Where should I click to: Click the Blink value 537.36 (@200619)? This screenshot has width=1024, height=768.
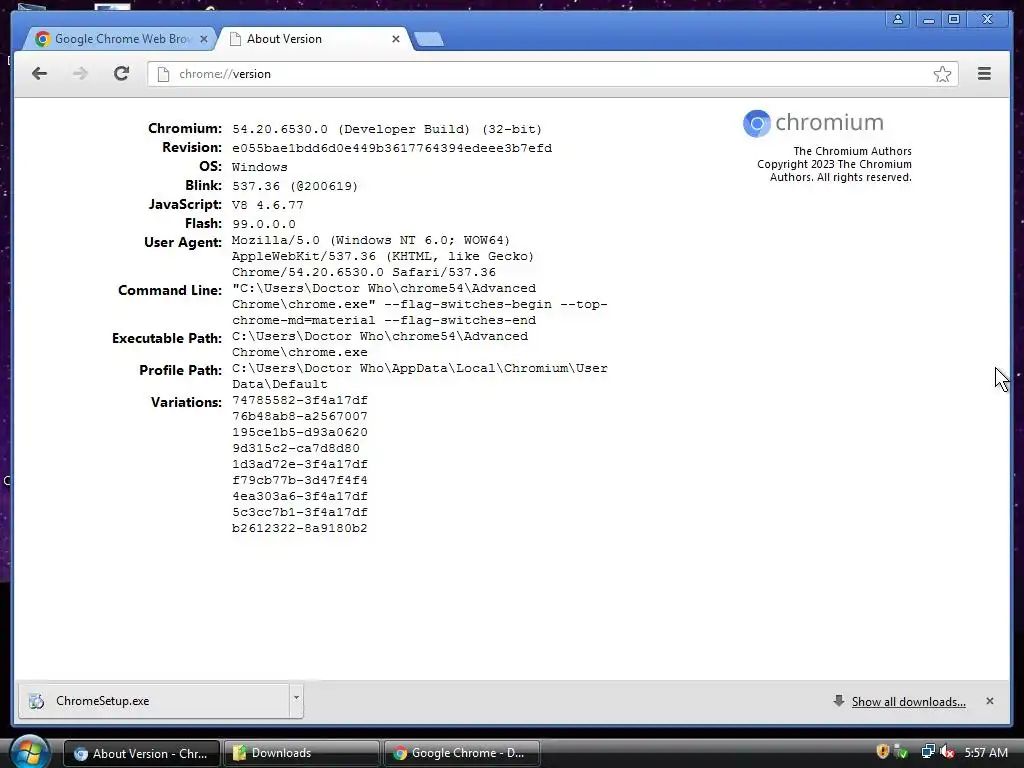(295, 186)
